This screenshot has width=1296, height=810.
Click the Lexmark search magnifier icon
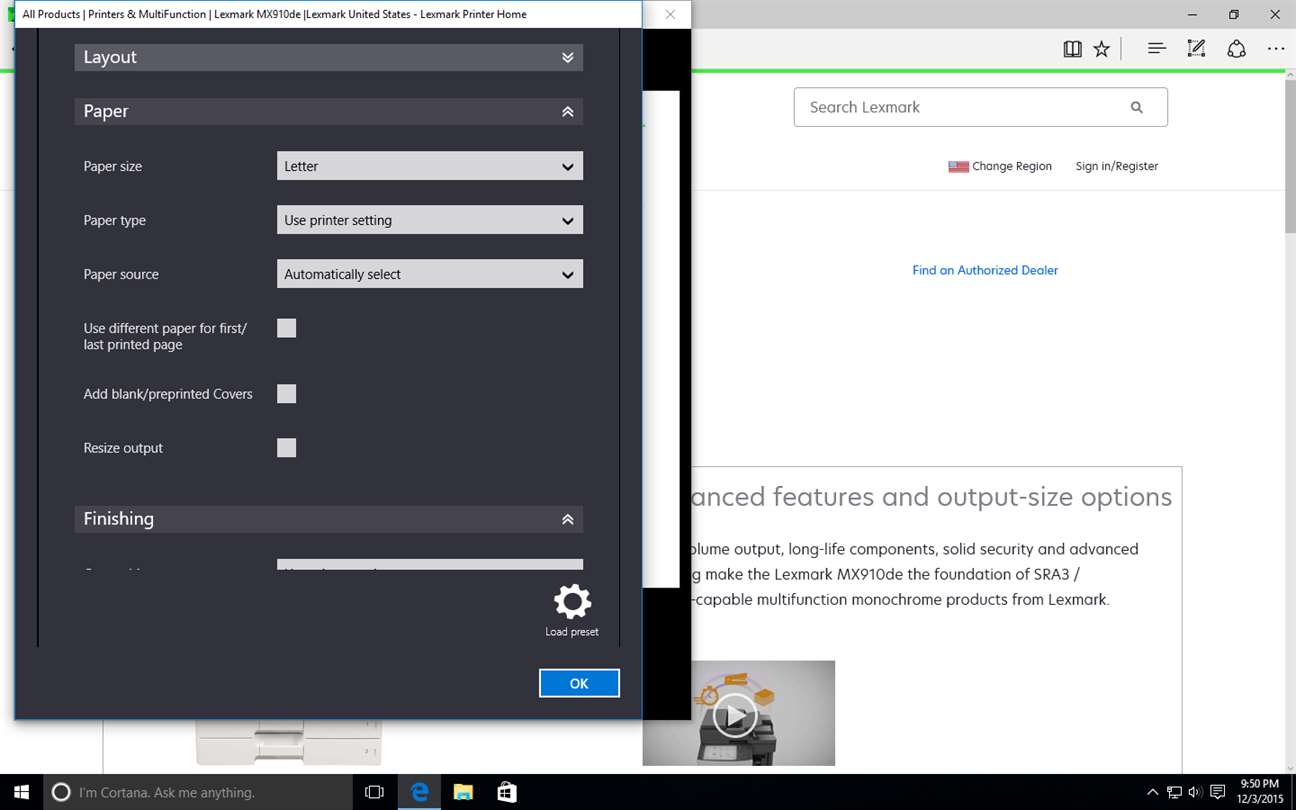pos(1137,107)
